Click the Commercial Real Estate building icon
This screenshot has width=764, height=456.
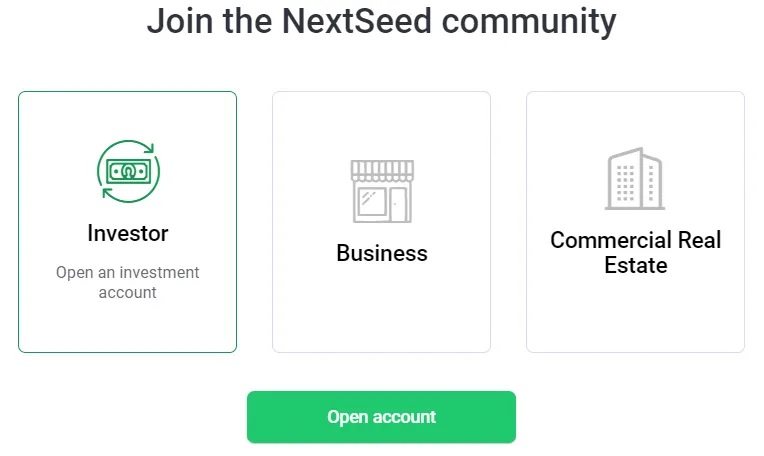pos(635,180)
